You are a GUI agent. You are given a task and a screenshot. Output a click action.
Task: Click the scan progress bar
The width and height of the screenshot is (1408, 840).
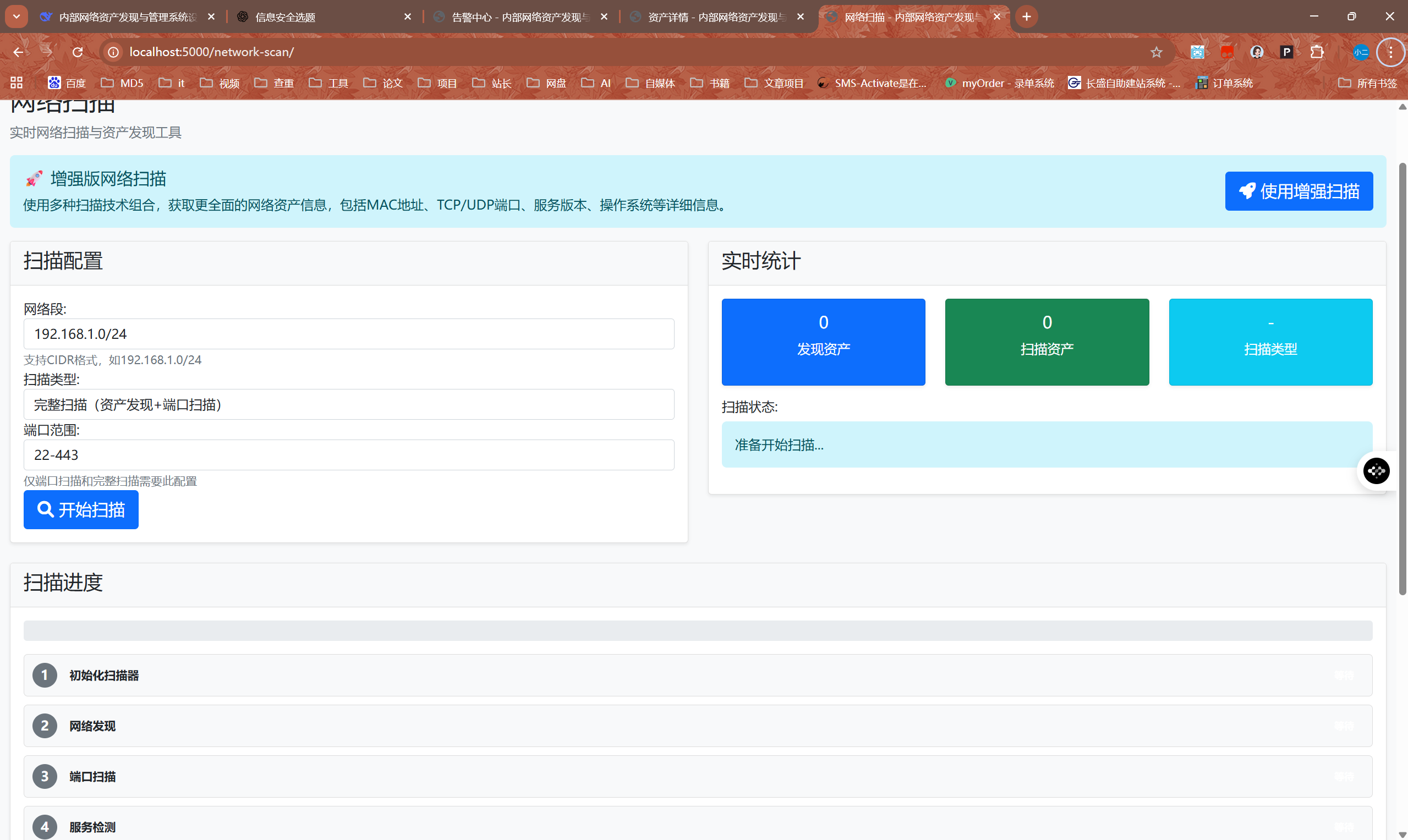pos(698,630)
